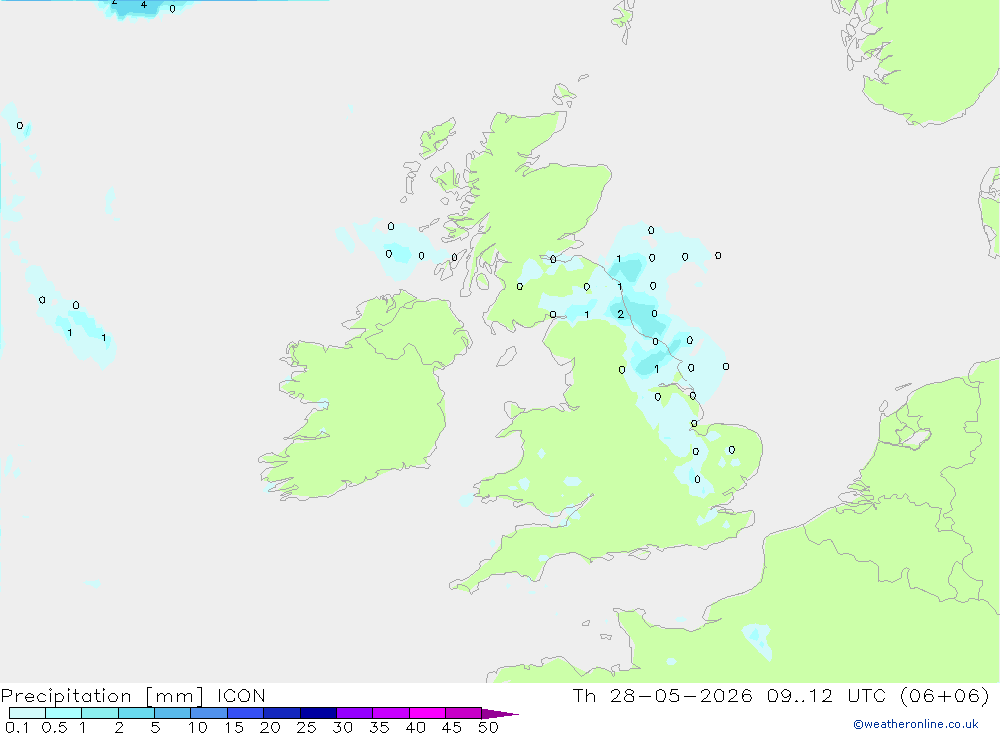Image resolution: width=1000 pixels, height=733 pixels.
Task: Open the weatheronline.co.uk copyright link
Action: click(x=915, y=724)
